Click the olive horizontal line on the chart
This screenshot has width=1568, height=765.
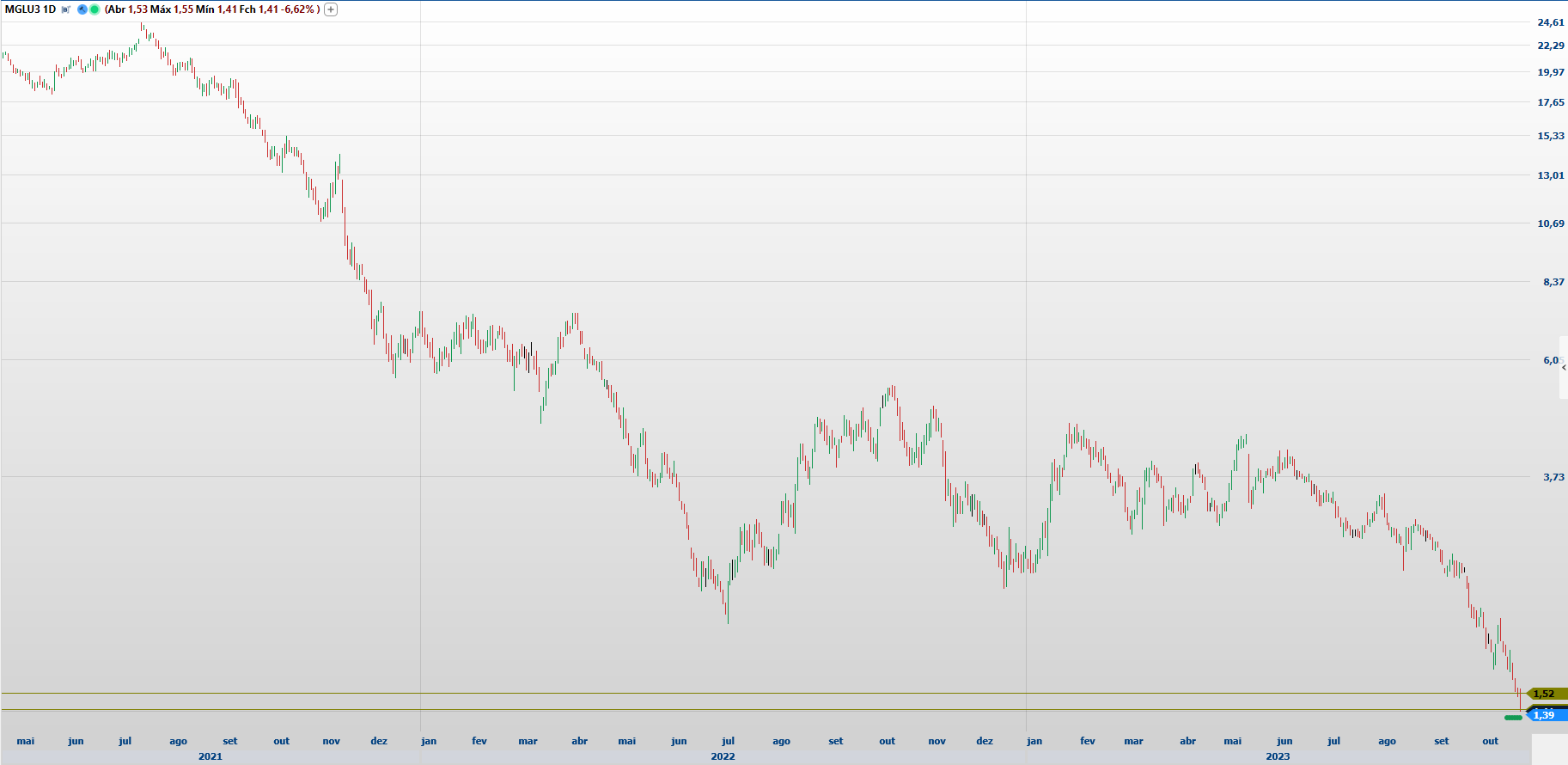(773, 693)
